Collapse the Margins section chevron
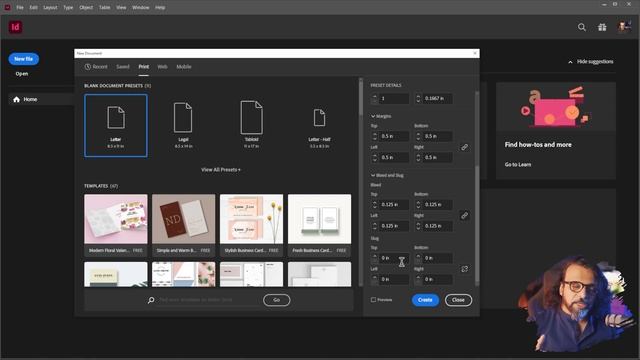The height and width of the screenshot is (360, 640). (373, 116)
